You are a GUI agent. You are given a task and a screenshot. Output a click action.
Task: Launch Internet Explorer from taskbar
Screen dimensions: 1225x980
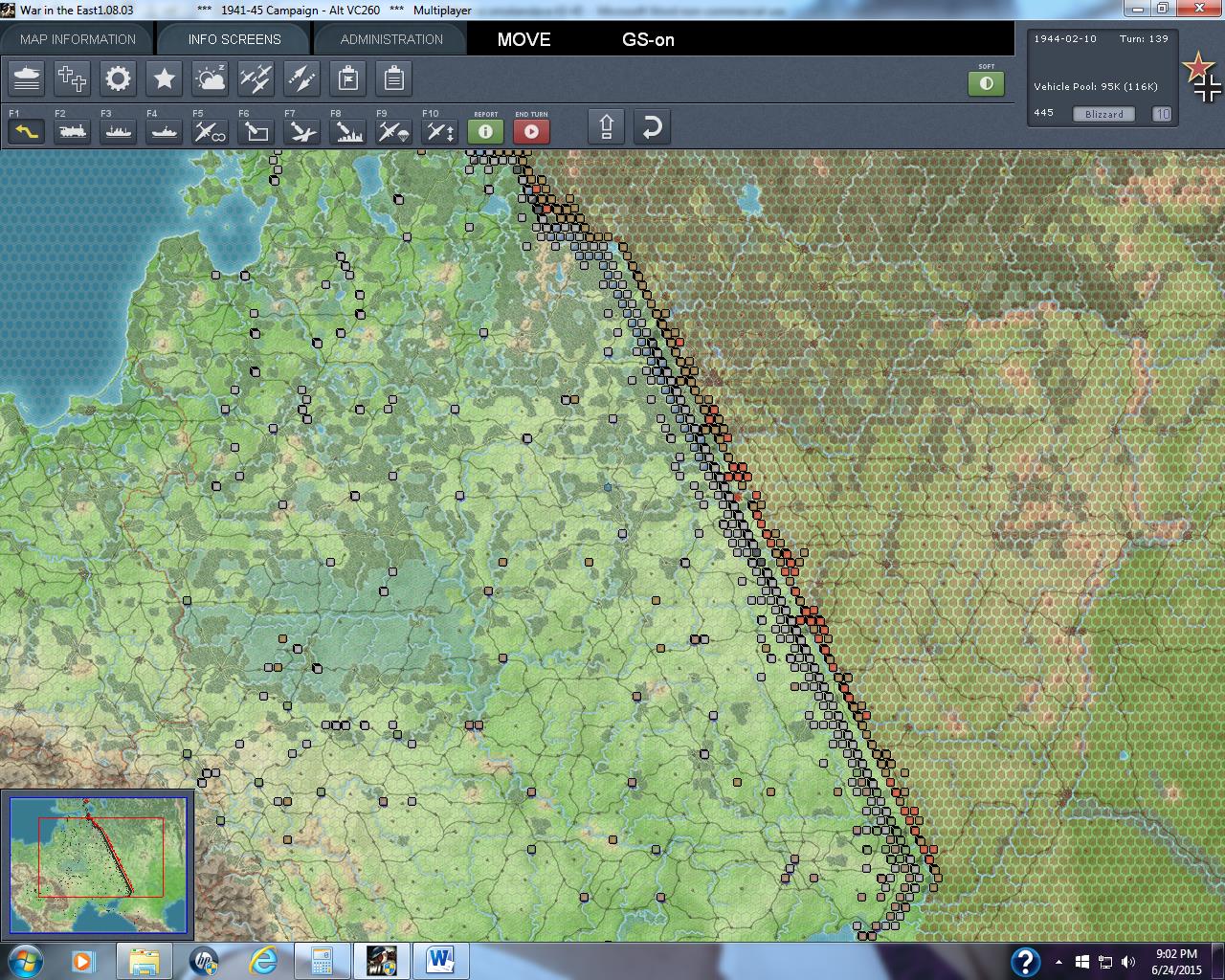click(263, 960)
